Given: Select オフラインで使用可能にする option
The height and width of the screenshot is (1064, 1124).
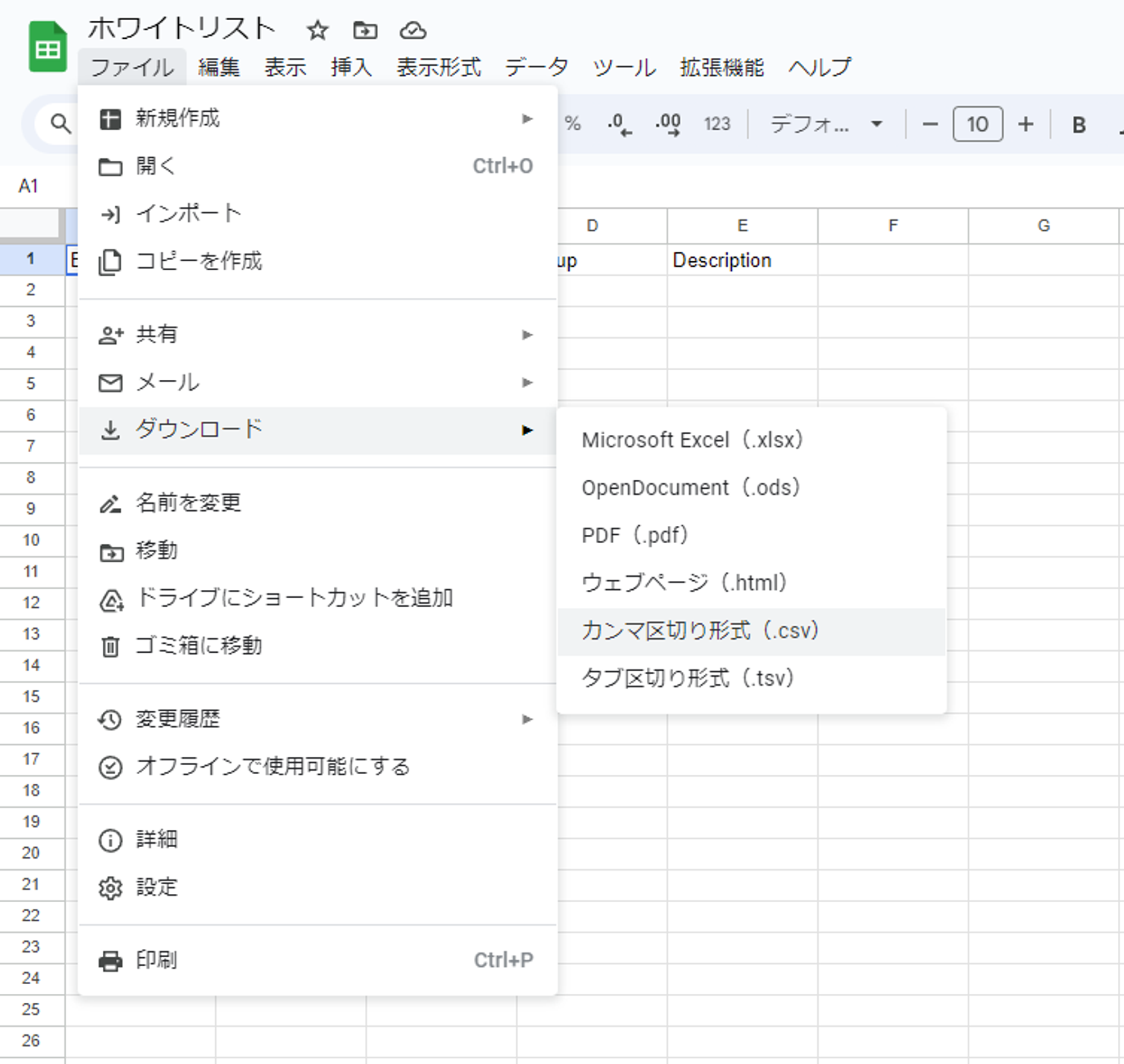Looking at the screenshot, I should (x=273, y=767).
